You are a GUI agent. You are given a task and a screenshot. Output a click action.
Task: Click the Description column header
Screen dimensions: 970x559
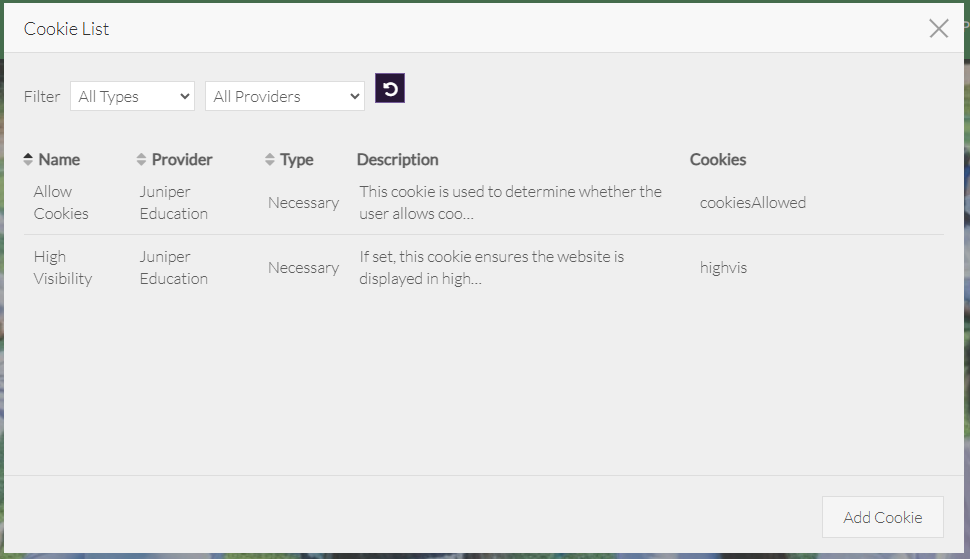point(397,160)
